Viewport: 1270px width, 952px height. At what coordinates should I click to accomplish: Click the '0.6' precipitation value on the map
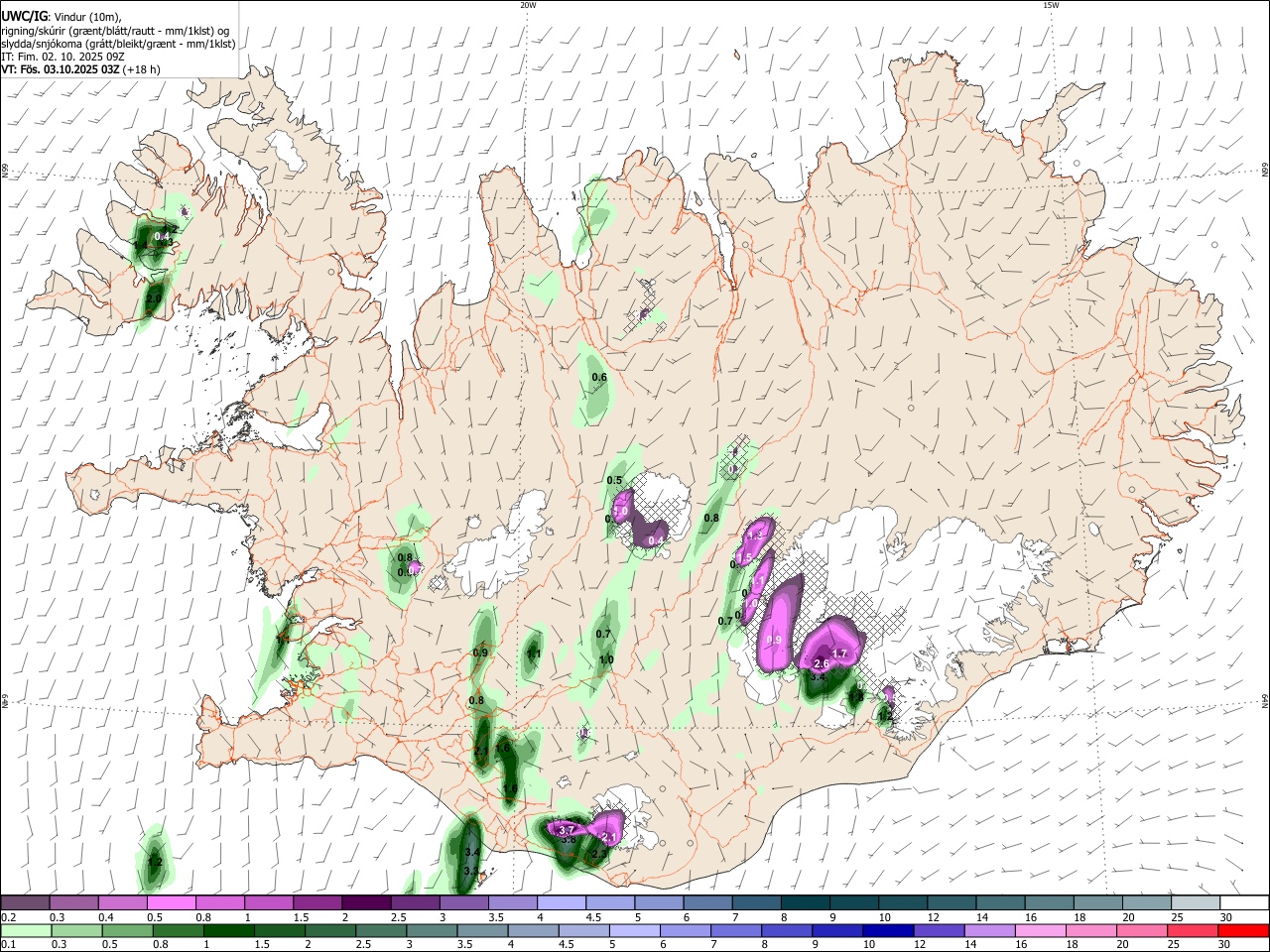click(599, 377)
